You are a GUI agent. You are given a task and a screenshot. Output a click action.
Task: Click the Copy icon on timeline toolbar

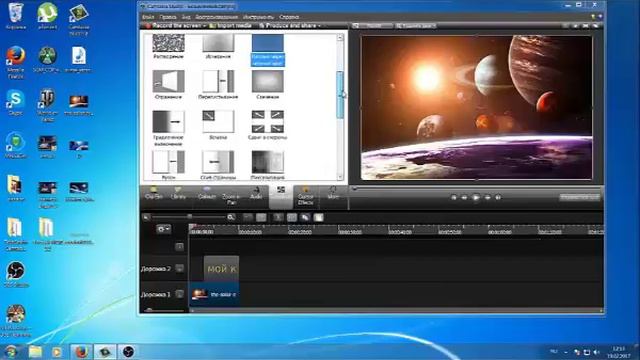pos(305,217)
